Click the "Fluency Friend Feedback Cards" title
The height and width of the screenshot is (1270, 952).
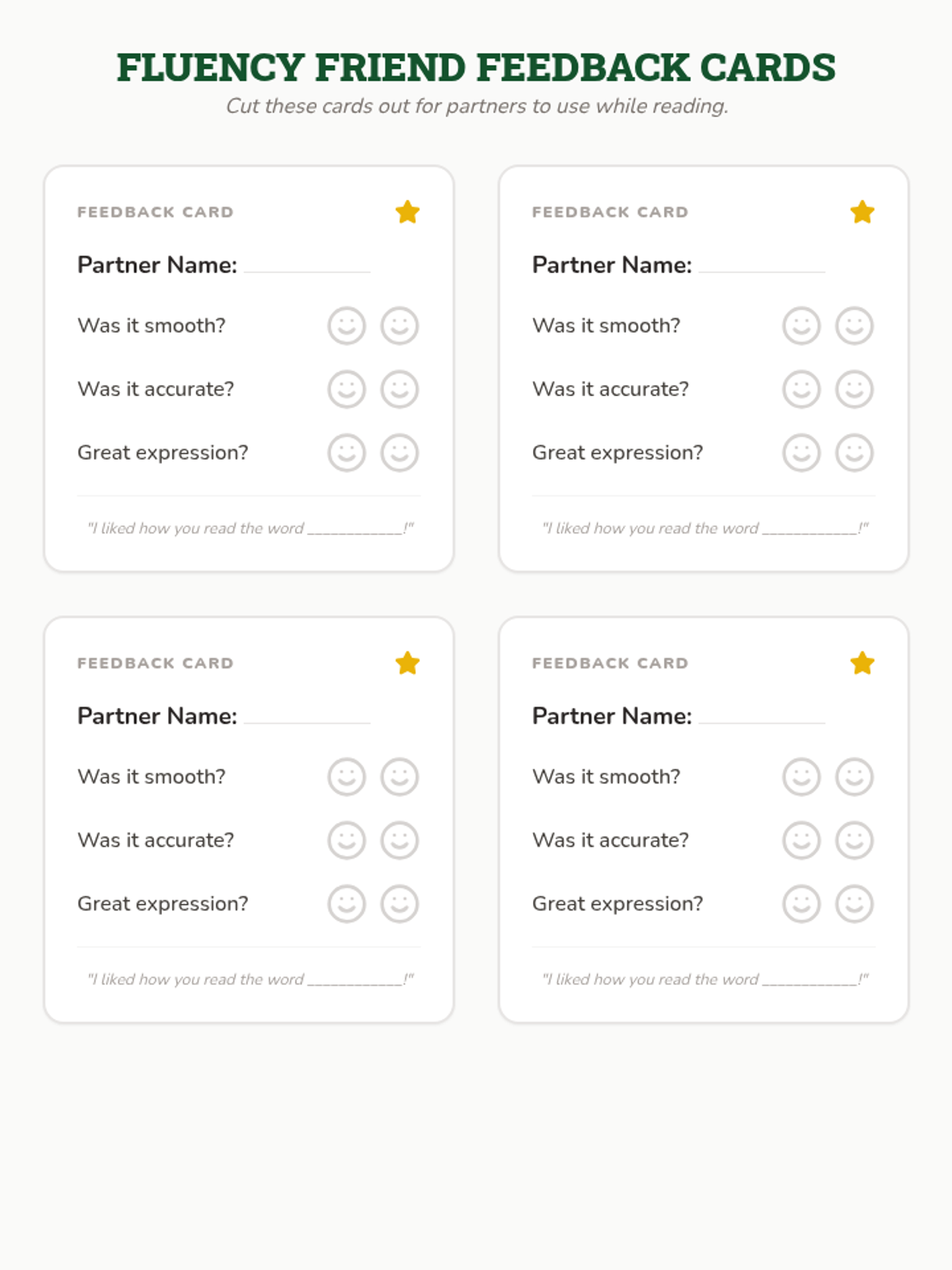[x=476, y=67]
